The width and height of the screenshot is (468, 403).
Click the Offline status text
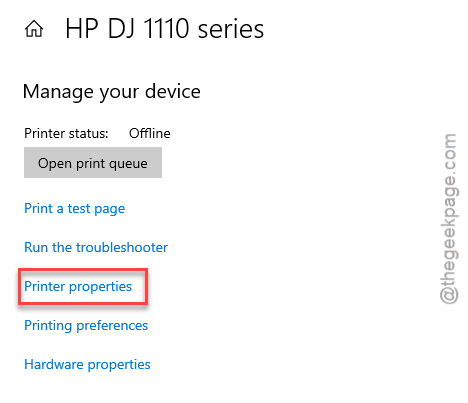[150, 133]
